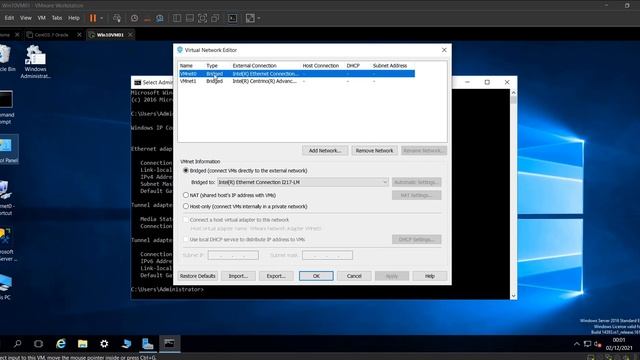This screenshot has height=360, width=640.
Task: Open the Edit menu in VMware
Action: pos(9,18)
